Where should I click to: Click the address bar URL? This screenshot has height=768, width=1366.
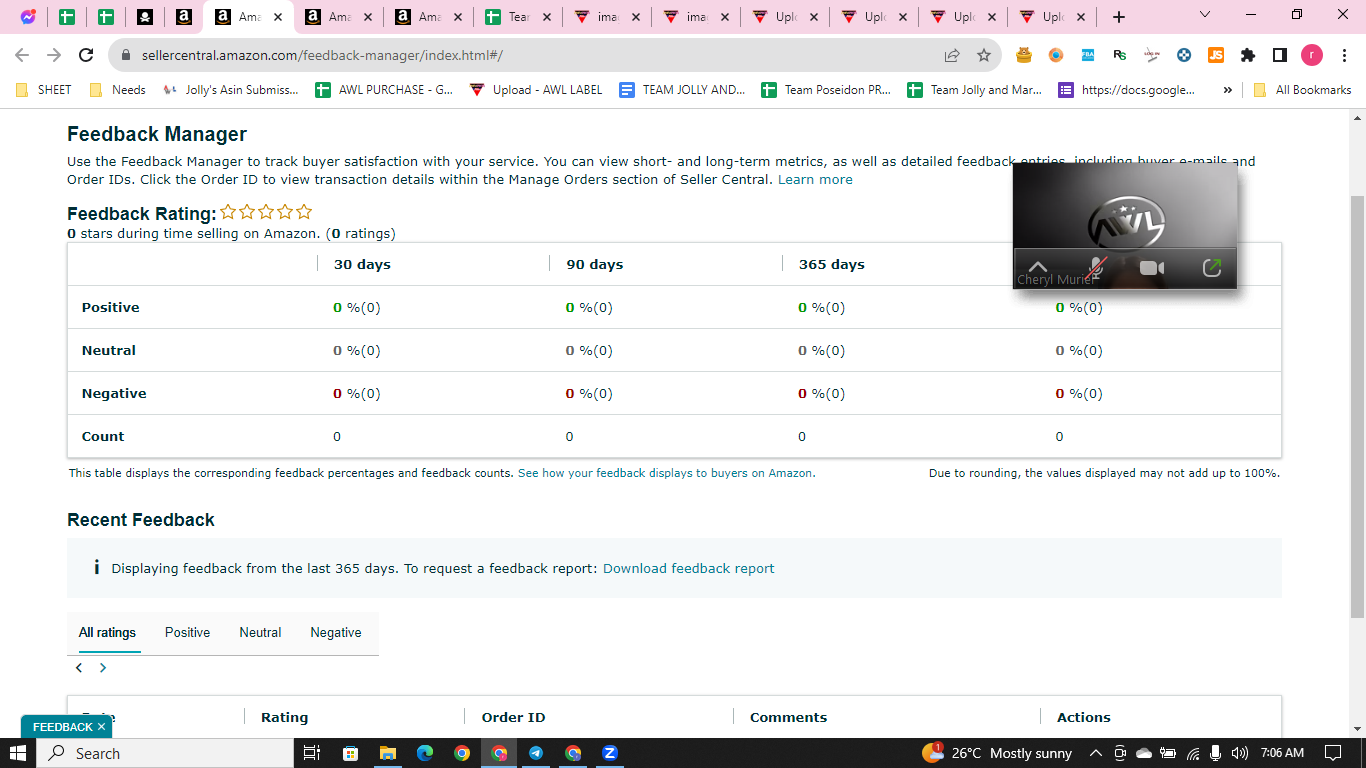(320, 56)
